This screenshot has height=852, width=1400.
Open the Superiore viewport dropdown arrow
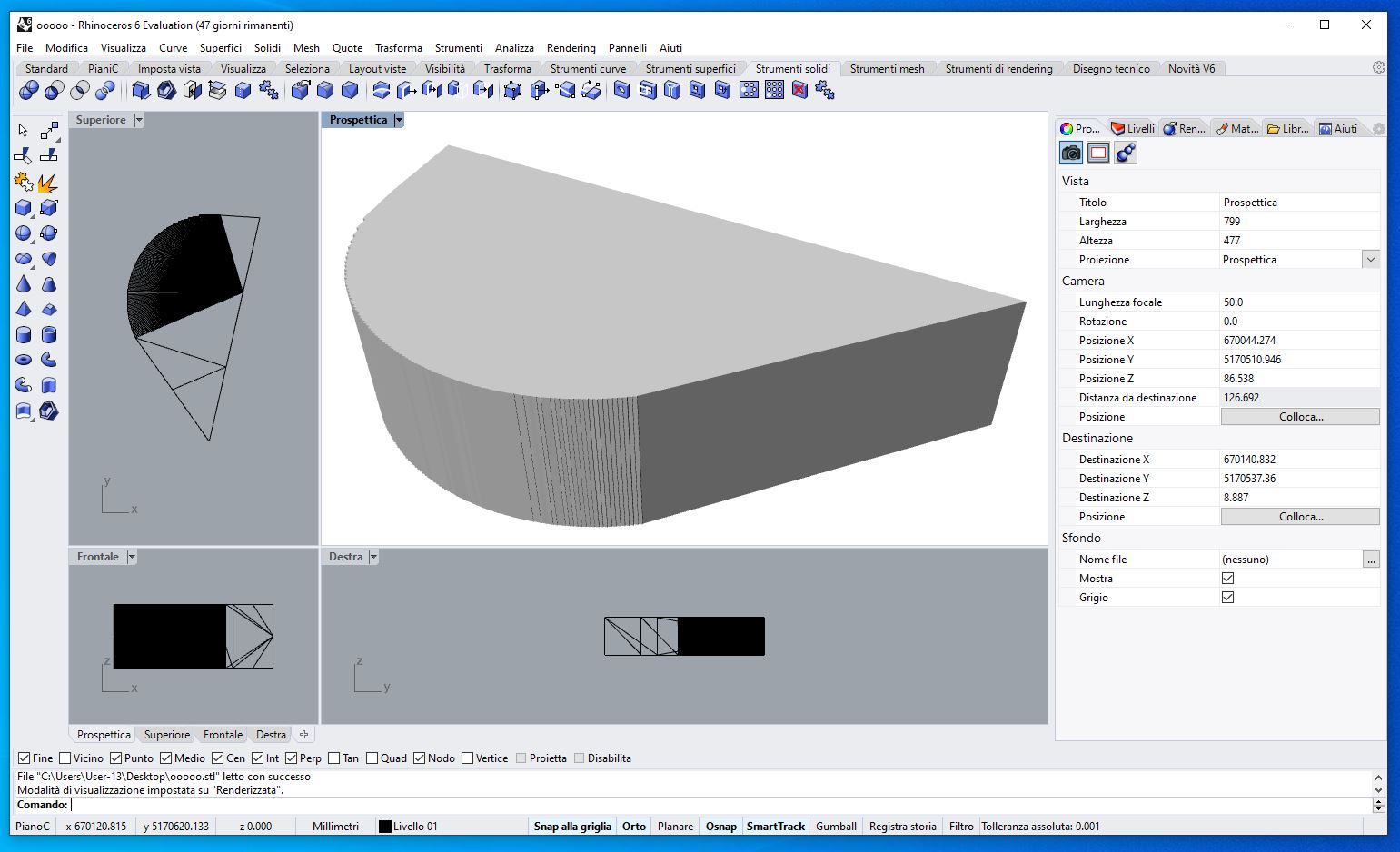pyautogui.click(x=139, y=120)
